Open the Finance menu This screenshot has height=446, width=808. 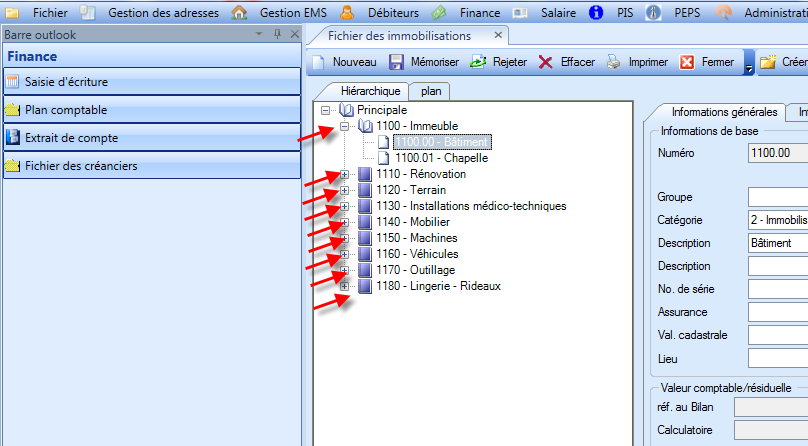(x=480, y=12)
